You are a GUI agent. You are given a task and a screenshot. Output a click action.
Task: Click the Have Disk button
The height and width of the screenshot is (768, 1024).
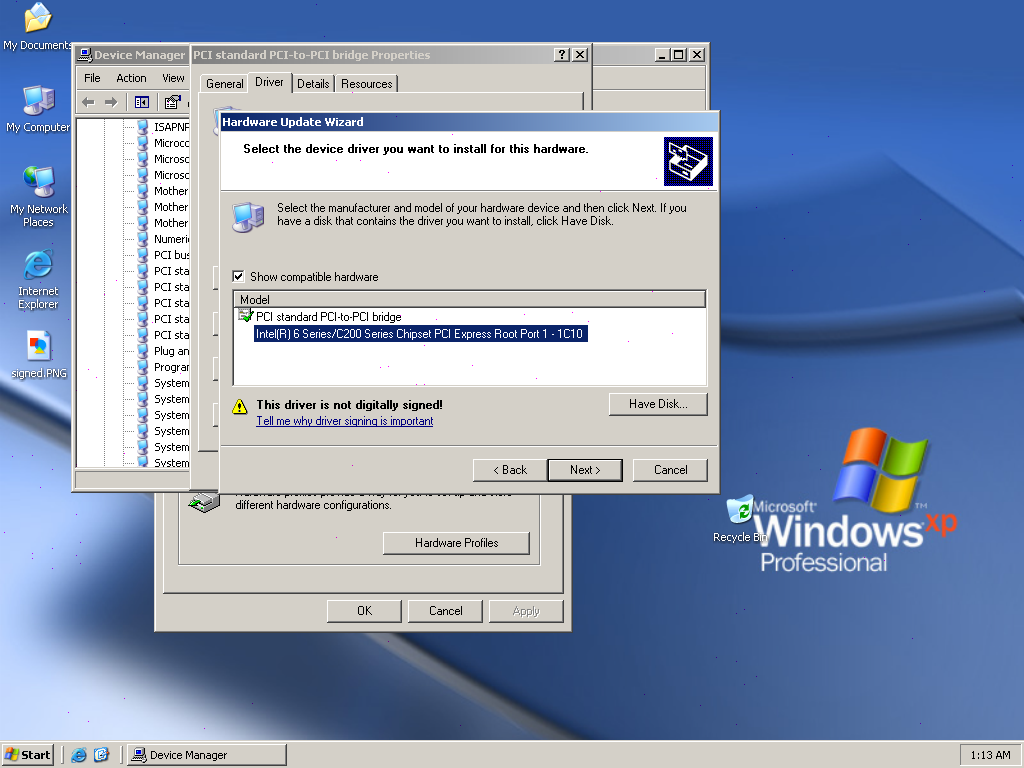point(658,404)
